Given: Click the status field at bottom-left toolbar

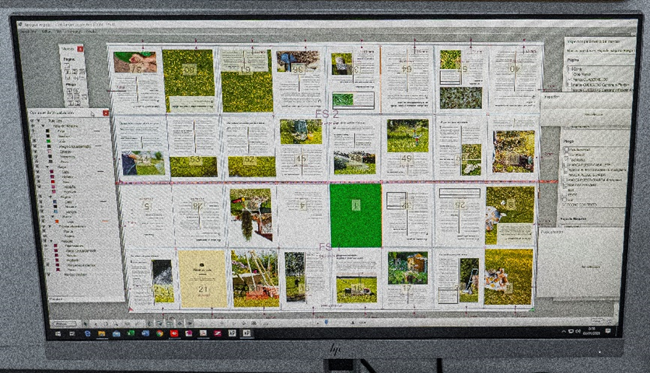Looking at the screenshot, I should pyautogui.click(x=65, y=323).
